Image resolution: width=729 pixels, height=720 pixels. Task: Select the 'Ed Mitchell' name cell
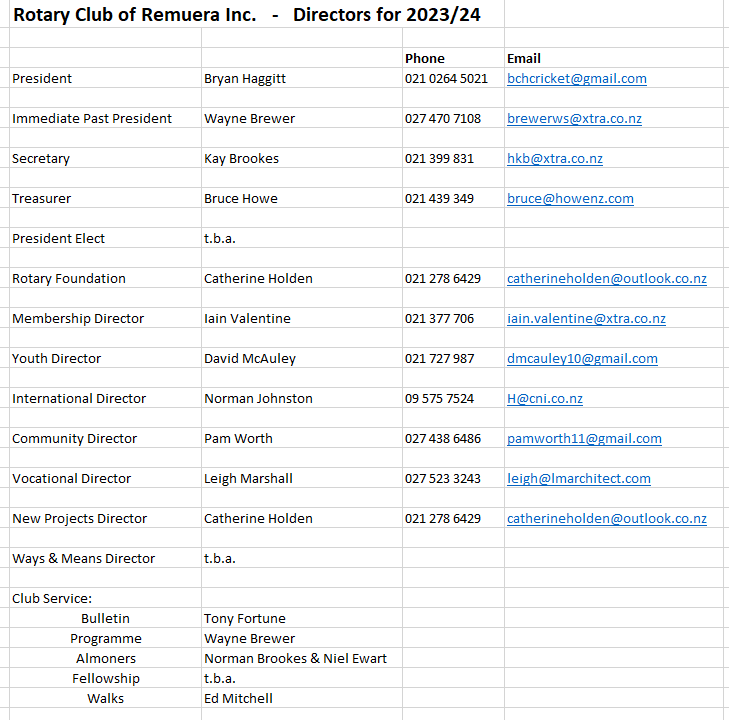click(x=302, y=698)
